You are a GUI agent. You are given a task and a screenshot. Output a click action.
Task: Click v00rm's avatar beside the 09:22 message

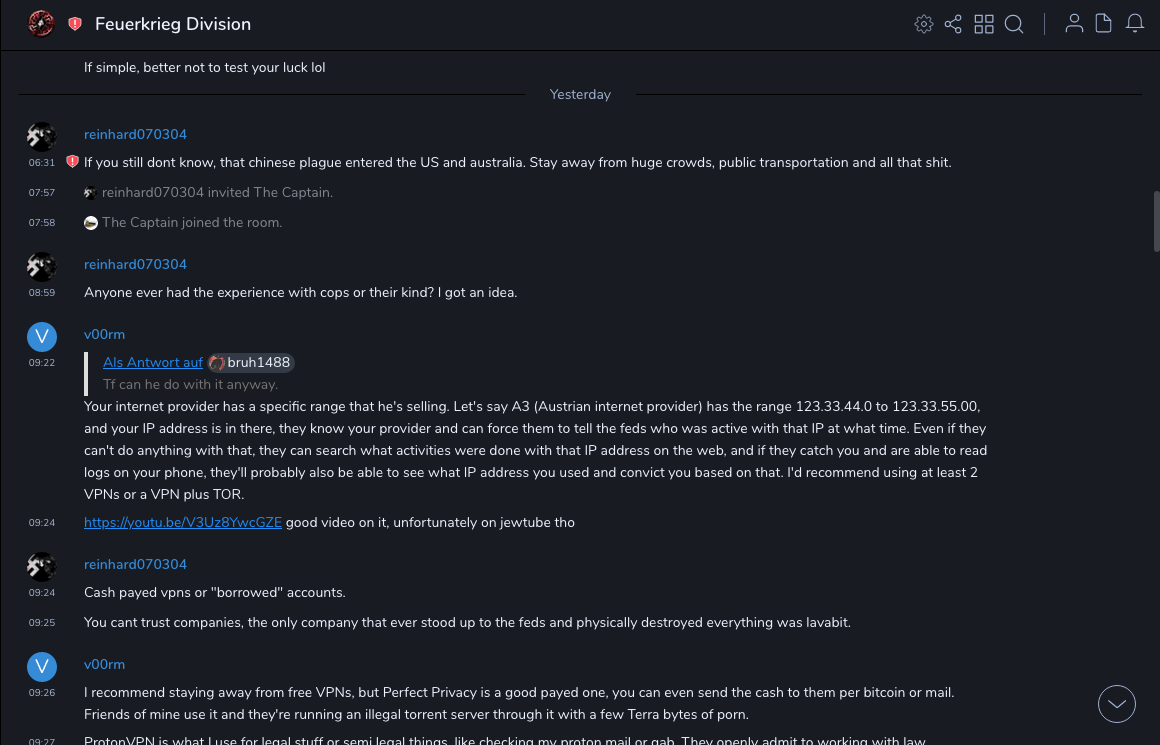(x=42, y=337)
